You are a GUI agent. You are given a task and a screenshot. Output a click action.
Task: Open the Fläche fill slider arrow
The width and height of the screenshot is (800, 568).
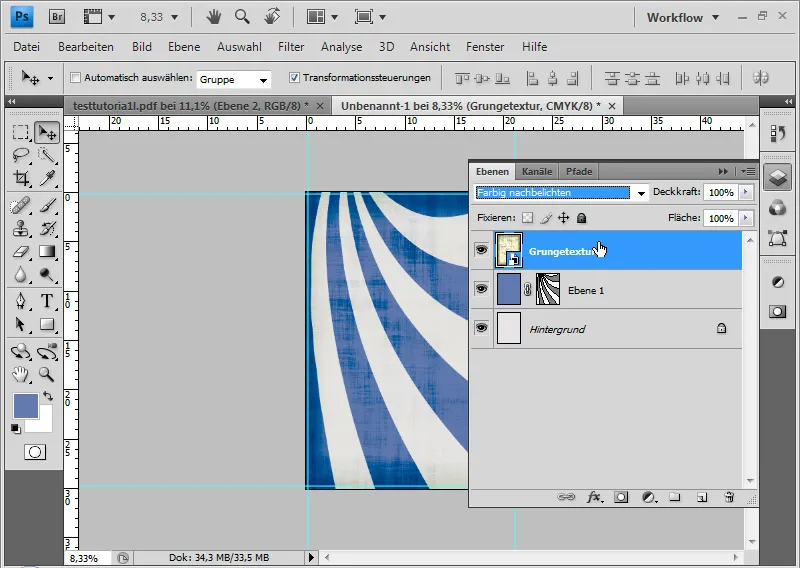pos(746,218)
